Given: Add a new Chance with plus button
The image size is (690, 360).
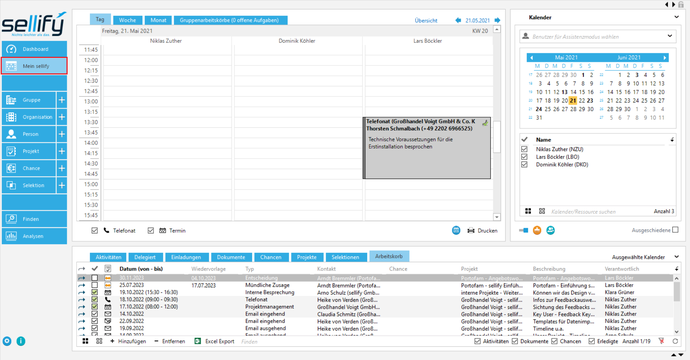Looking at the screenshot, I should 62,168.
